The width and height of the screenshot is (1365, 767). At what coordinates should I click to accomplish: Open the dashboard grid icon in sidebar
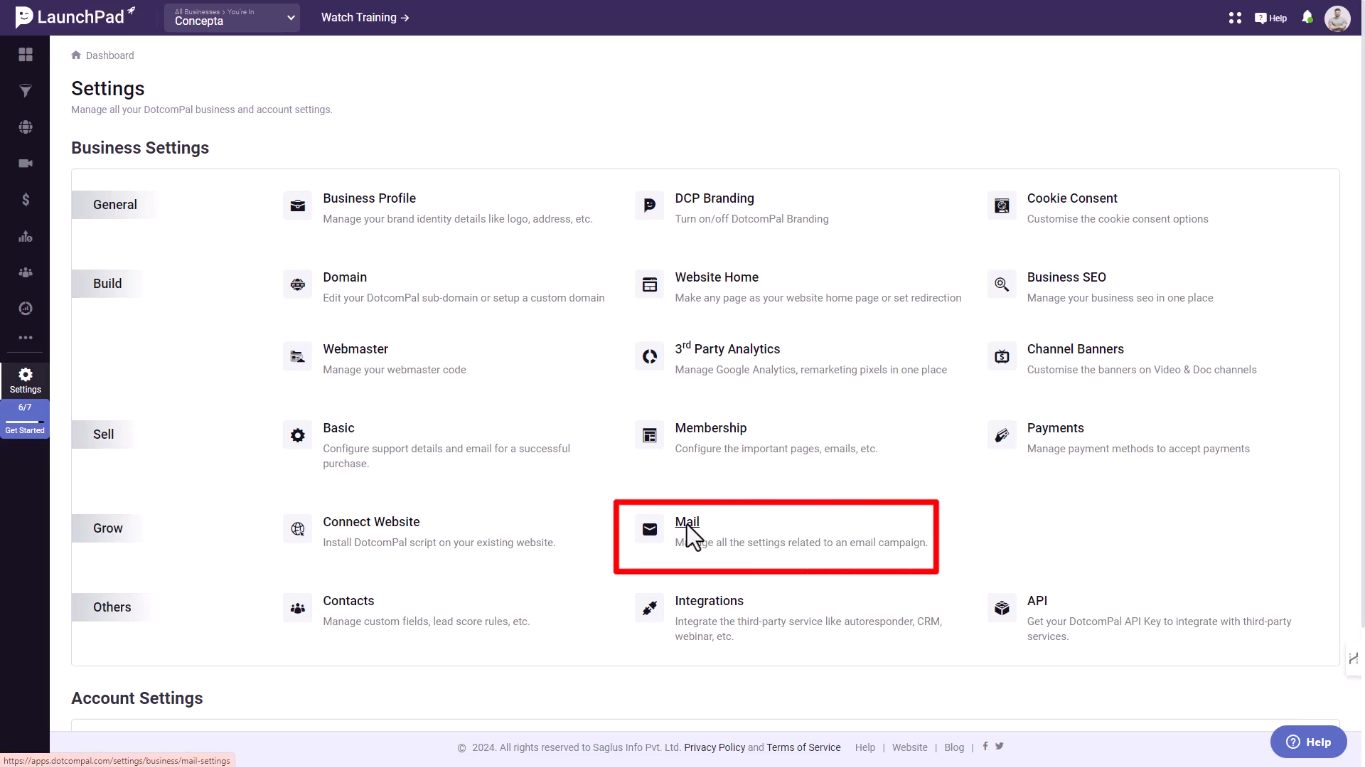(25, 54)
